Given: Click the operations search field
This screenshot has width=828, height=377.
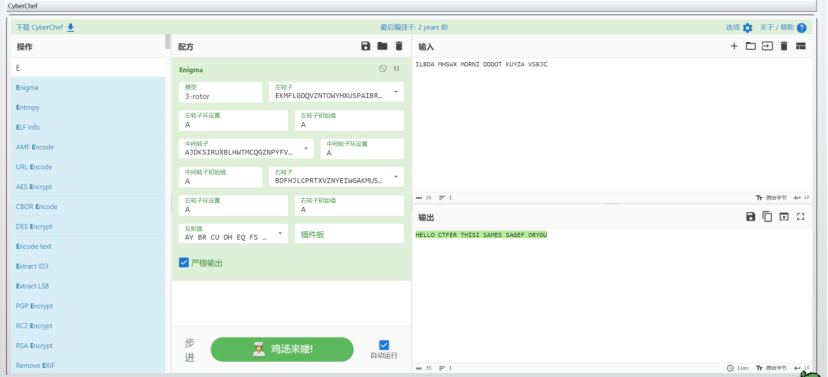Looking at the screenshot, I should tap(88, 68).
